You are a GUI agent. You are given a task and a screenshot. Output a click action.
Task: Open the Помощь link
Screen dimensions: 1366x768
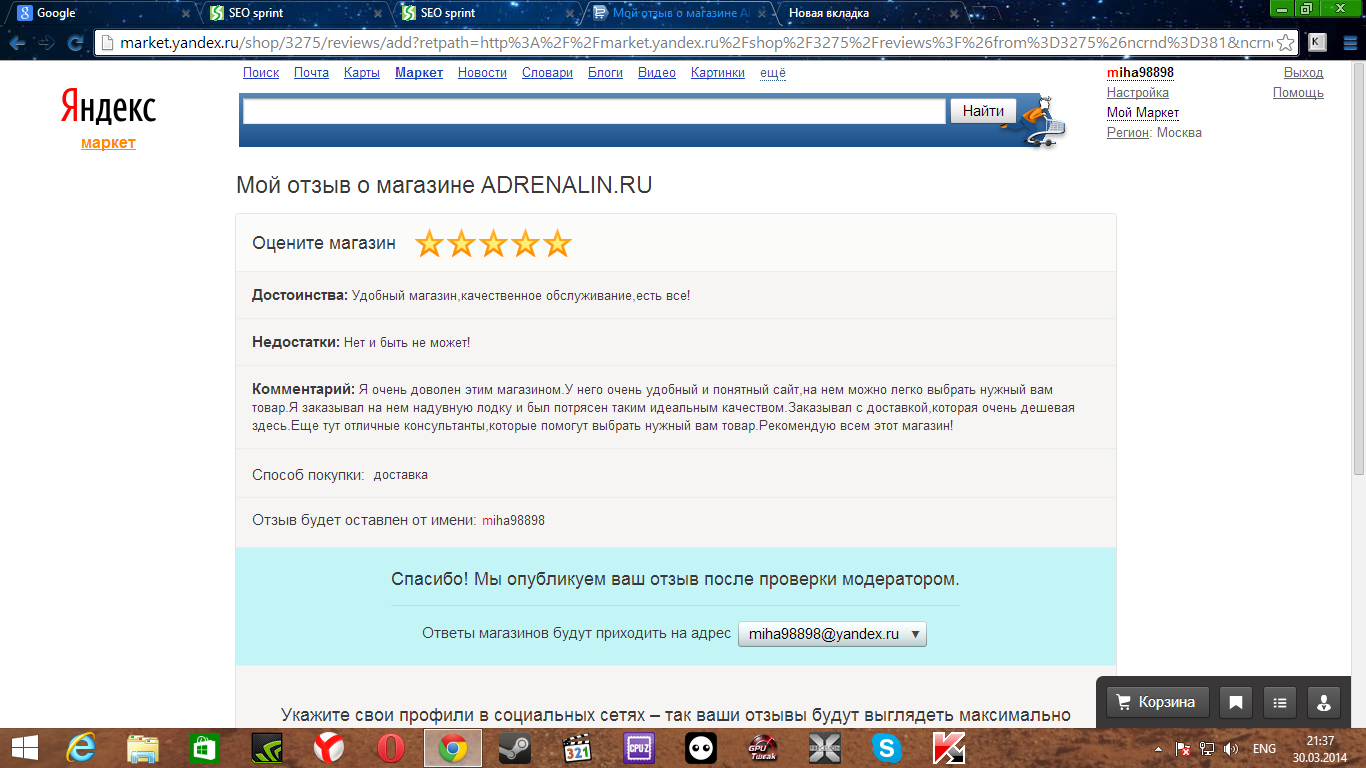point(1298,93)
